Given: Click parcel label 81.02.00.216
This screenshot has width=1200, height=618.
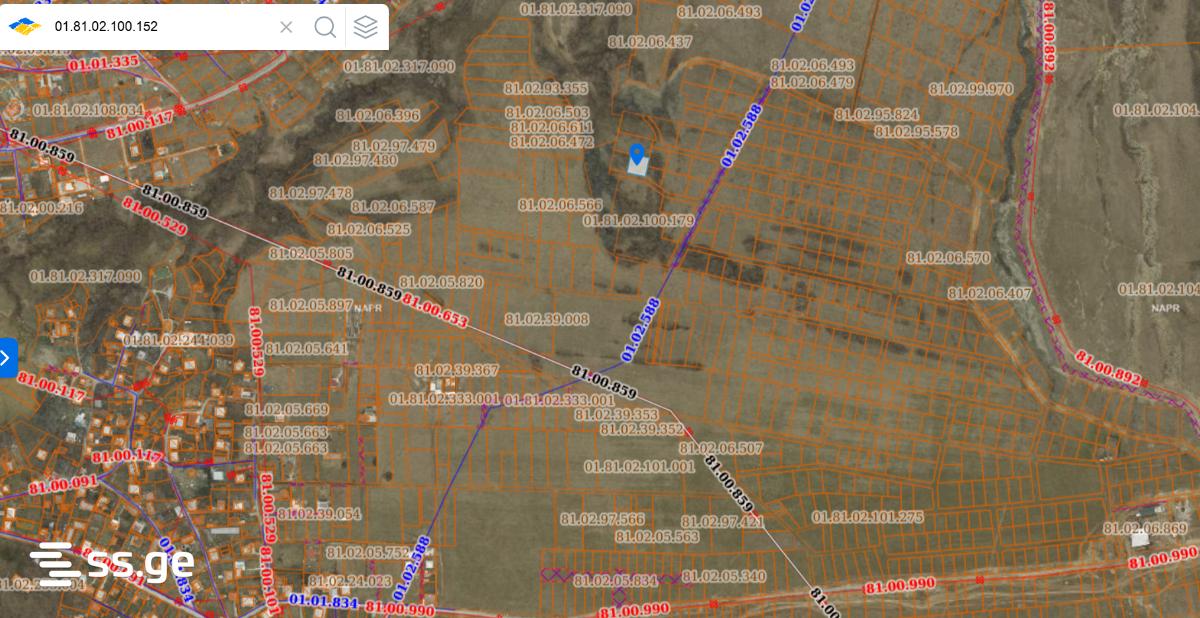Looking at the screenshot, I should pyautogui.click(x=42, y=208).
